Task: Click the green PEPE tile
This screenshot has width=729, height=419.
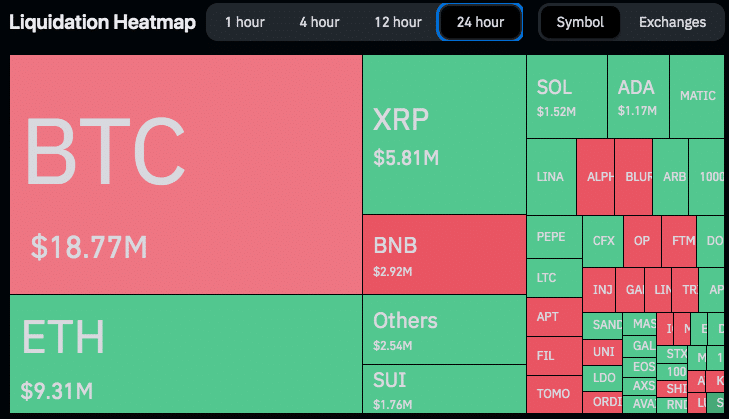Action: (x=553, y=238)
